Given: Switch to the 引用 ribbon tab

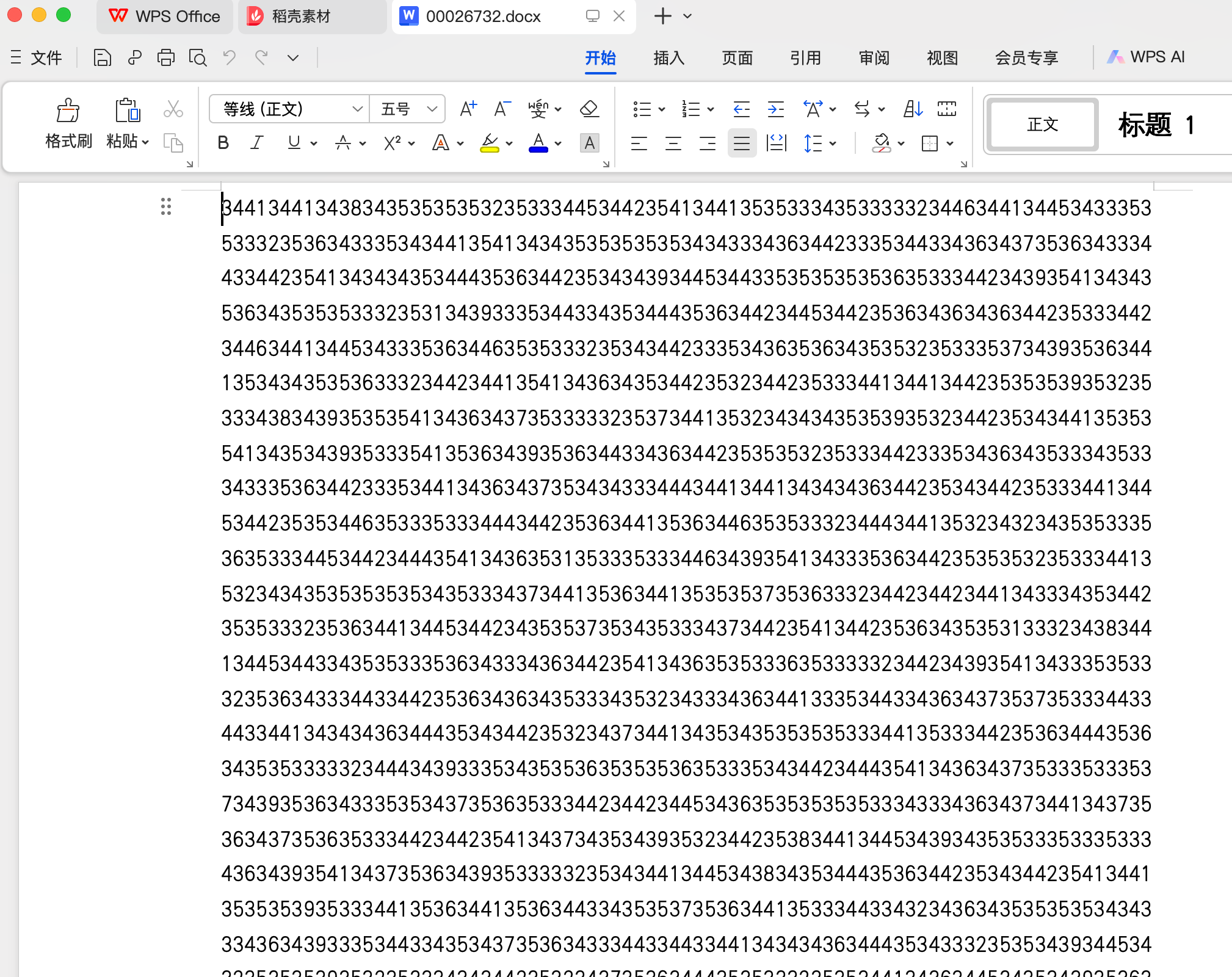Looking at the screenshot, I should coord(806,57).
